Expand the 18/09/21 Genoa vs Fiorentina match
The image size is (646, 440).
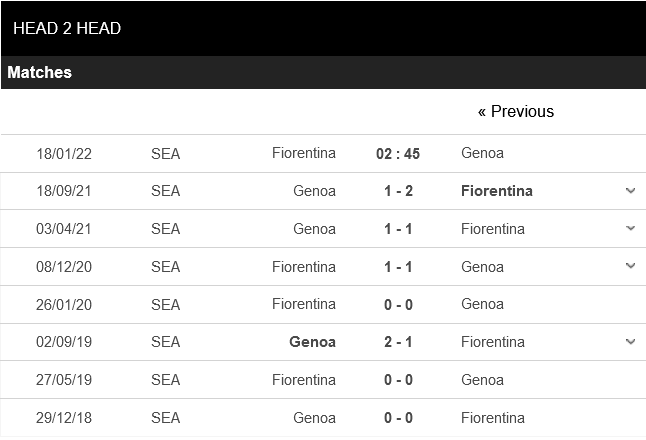pos(630,191)
